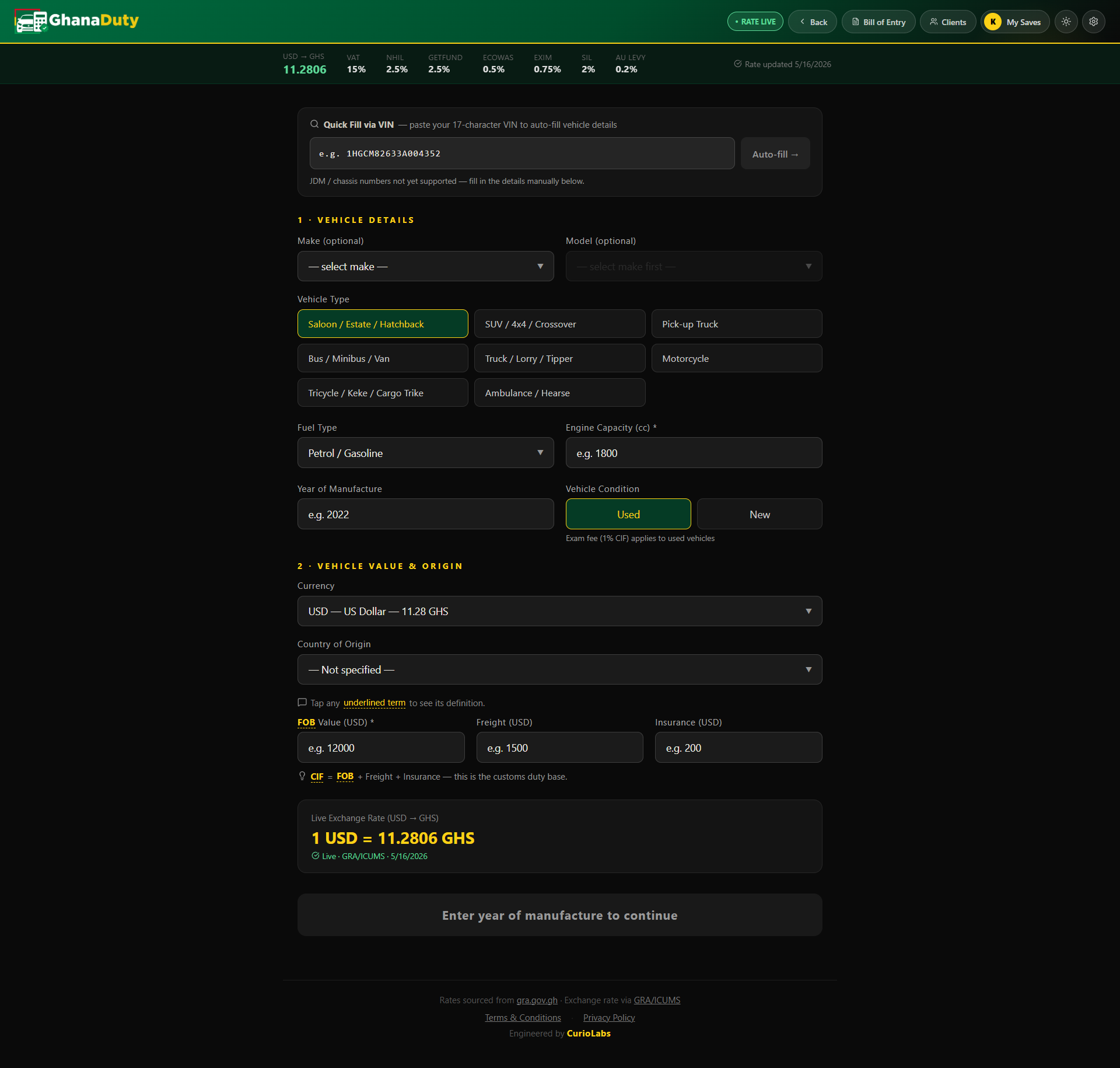Set vehicle condition to Used
Screen dimensions: 1120x1068
click(628, 514)
